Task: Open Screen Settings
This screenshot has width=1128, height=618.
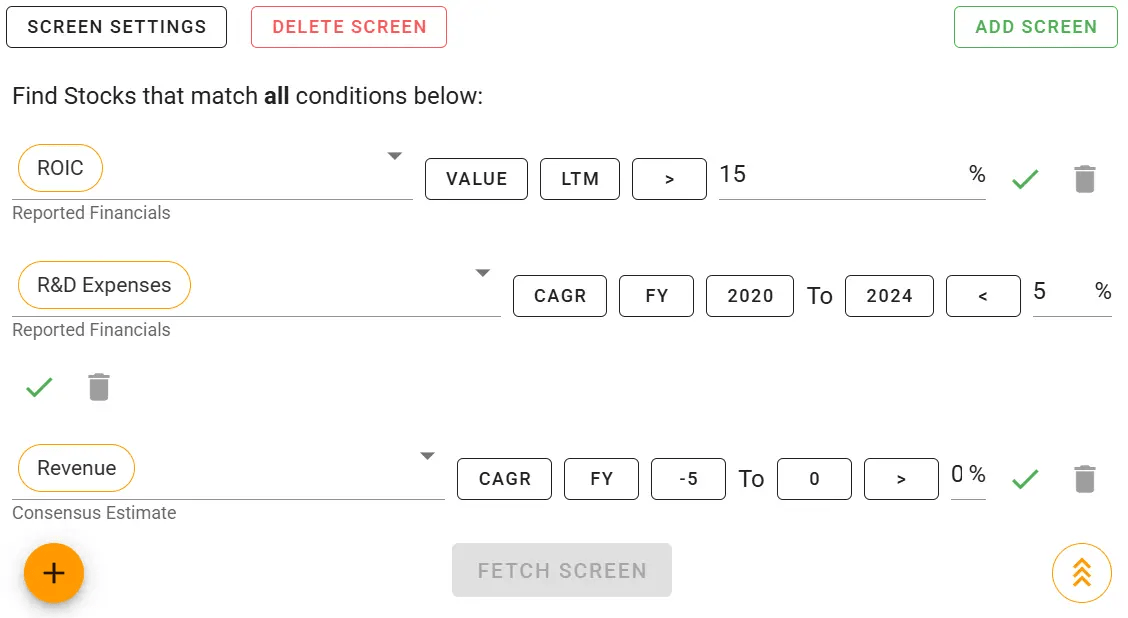Action: pos(116,27)
